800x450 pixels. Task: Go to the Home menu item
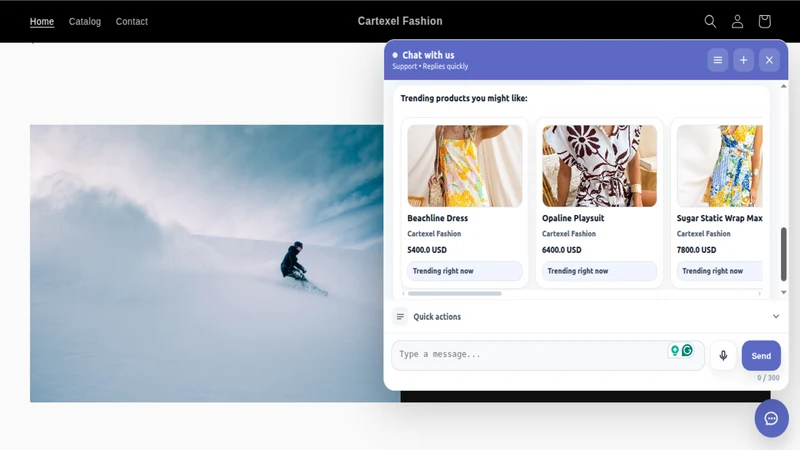pos(42,21)
